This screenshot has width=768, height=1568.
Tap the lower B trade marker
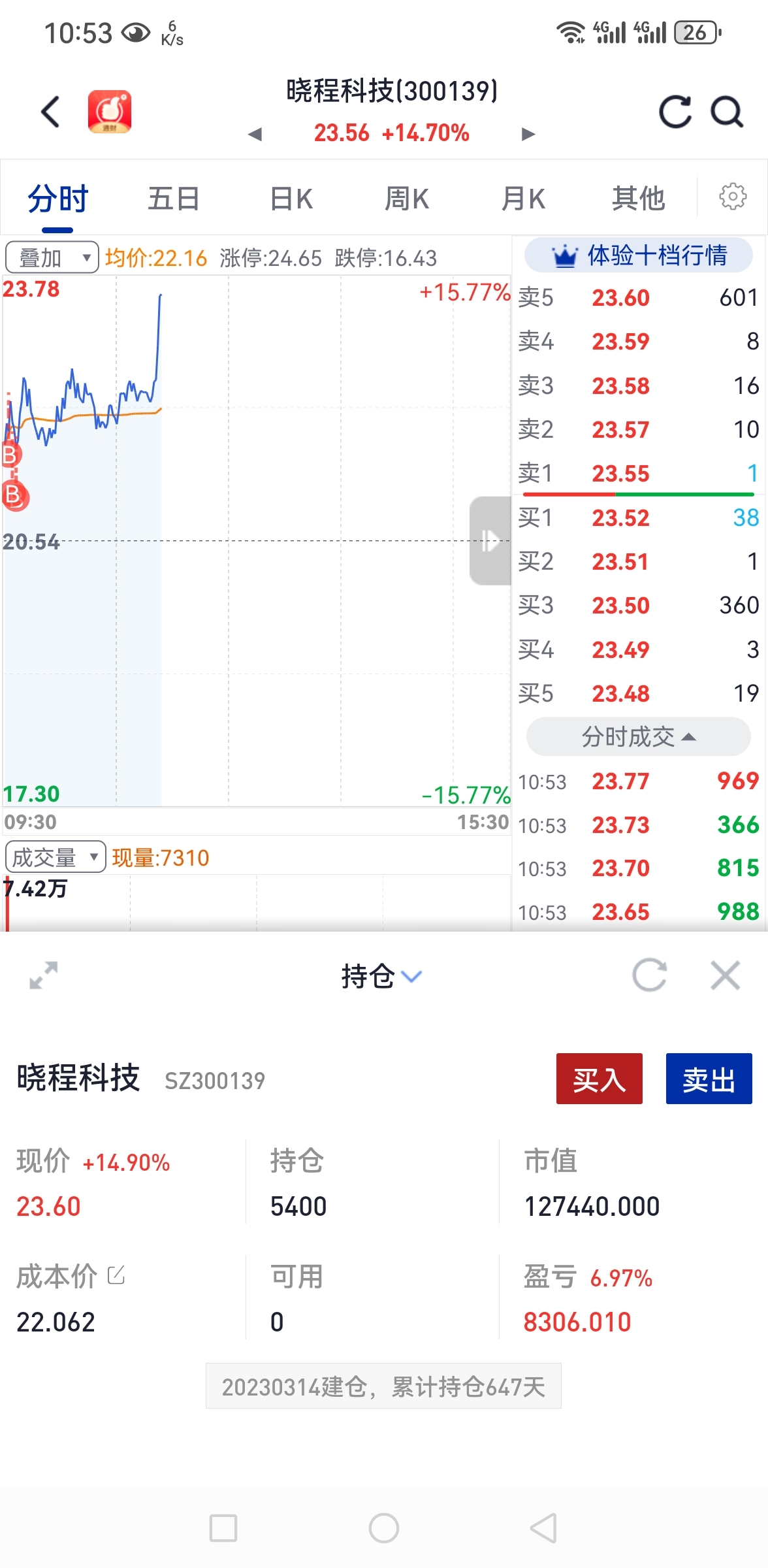pos(14,496)
